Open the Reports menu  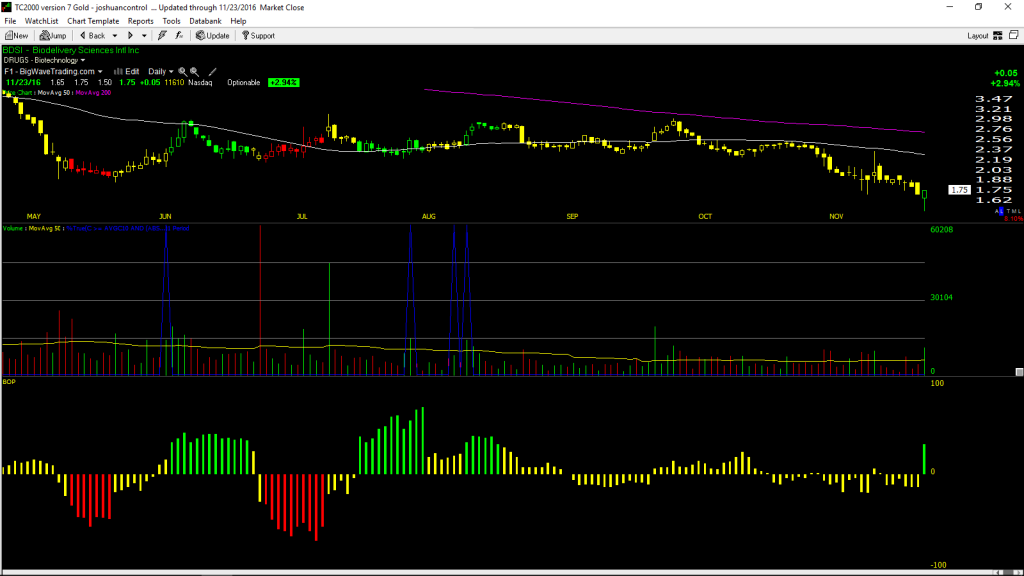coord(140,21)
